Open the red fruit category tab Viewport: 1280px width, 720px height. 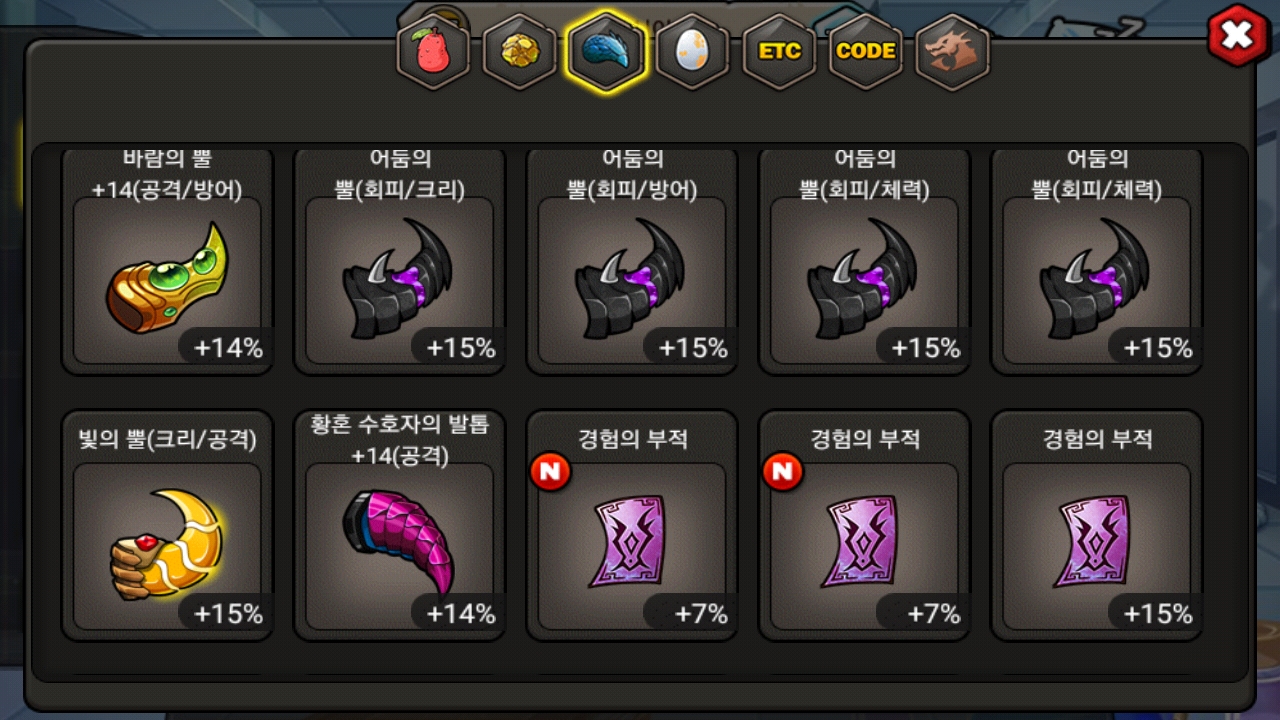433,52
